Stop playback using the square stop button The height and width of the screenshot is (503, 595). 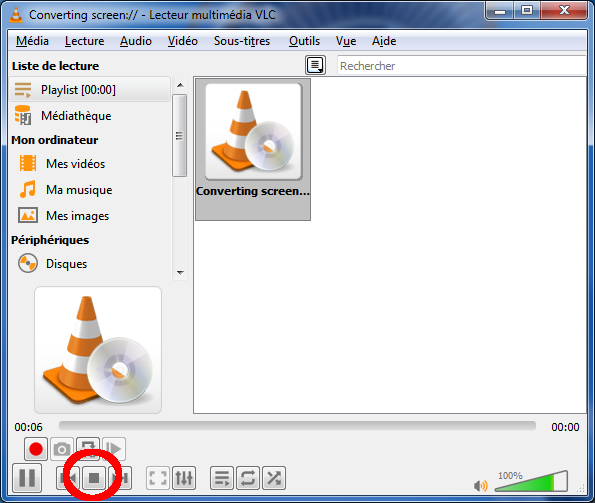pyautogui.click(x=94, y=478)
